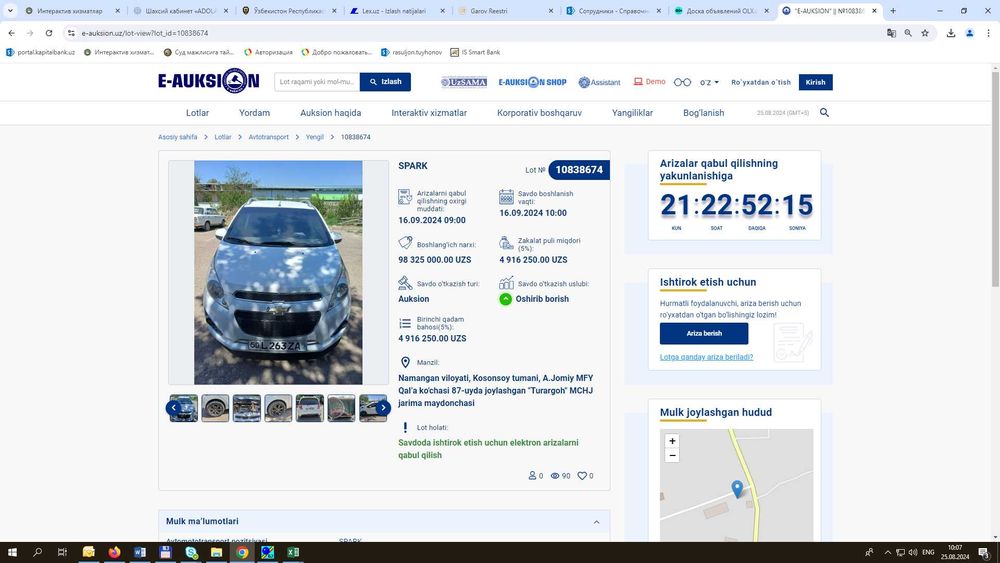Click the participants person icon
Image resolution: width=1000 pixels, height=563 pixels.
532,476
